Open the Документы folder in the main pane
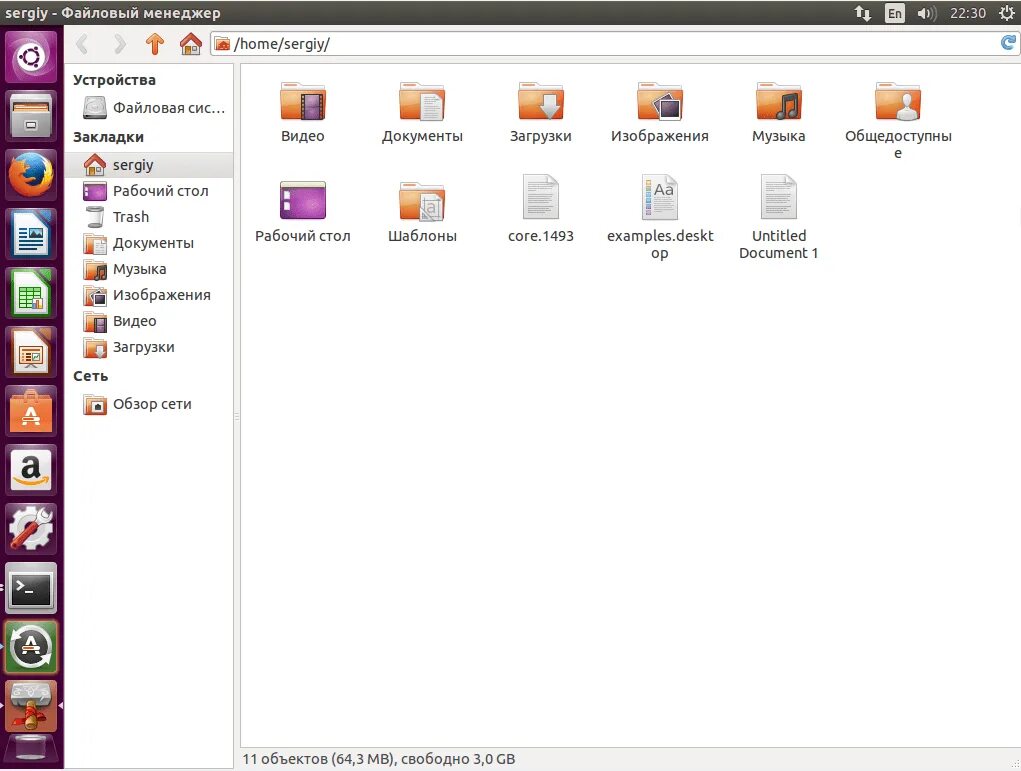The width and height of the screenshot is (1021, 771). point(422,113)
